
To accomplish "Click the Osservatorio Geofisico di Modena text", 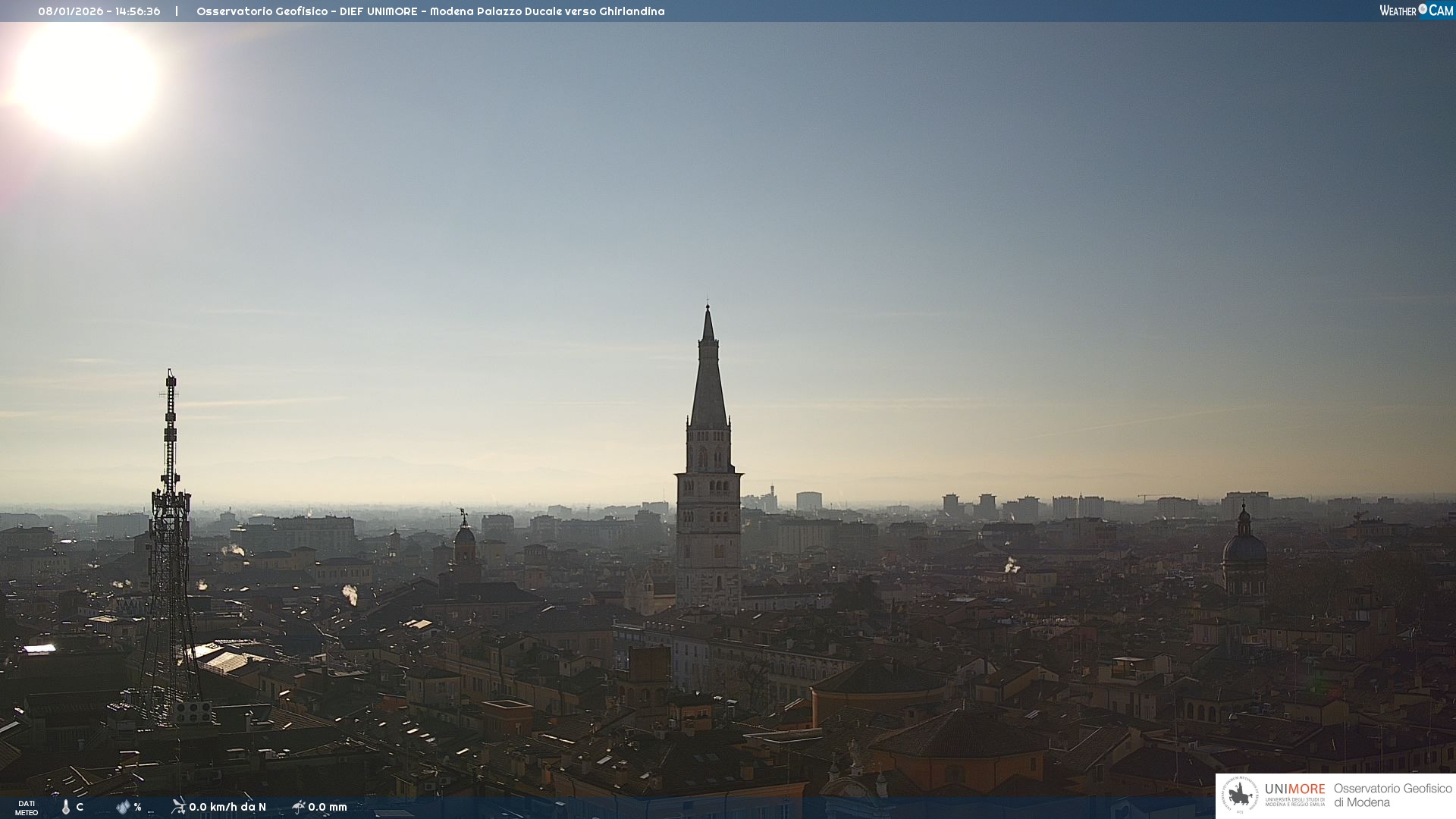I will point(1392,795).
